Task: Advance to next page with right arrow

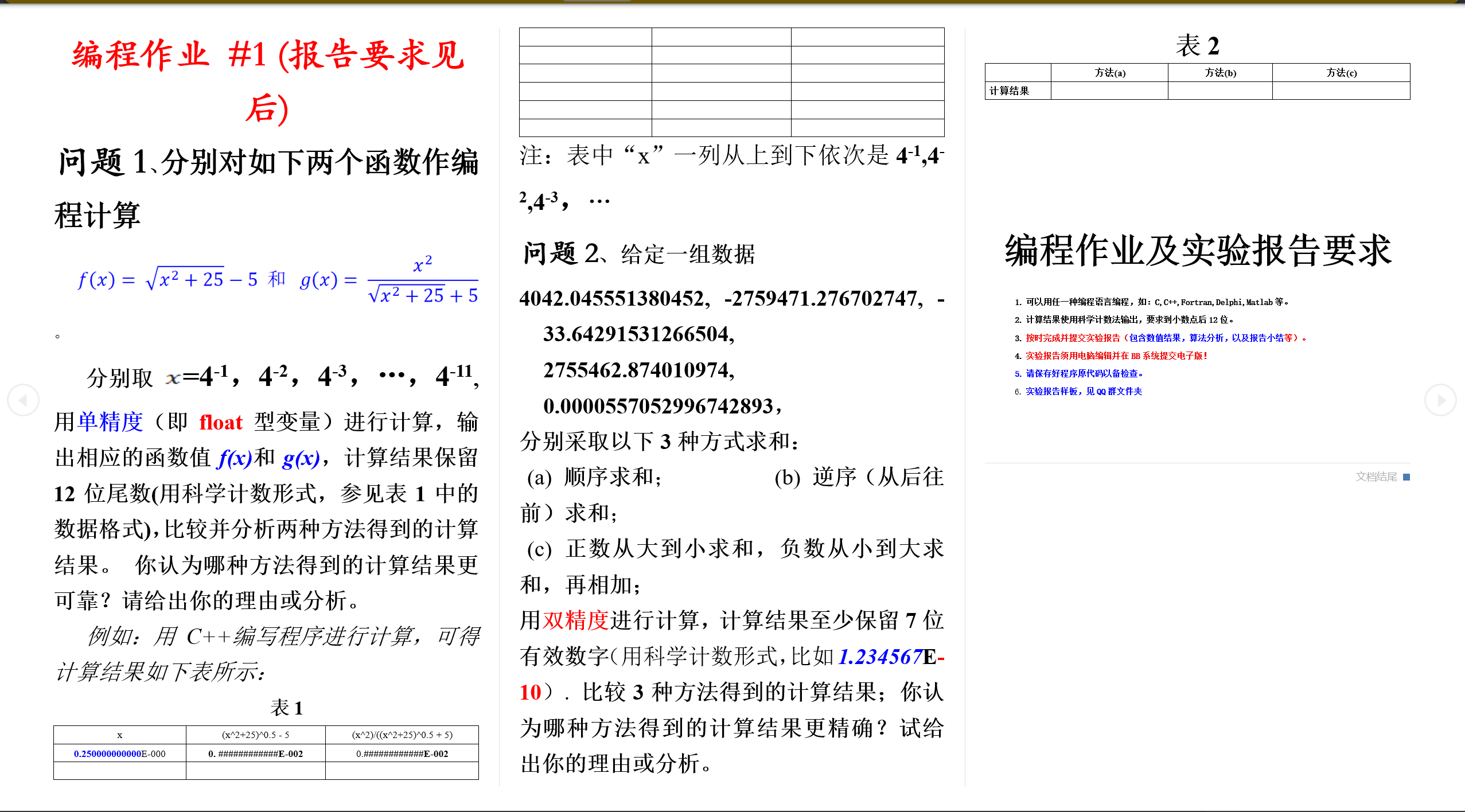Action: pos(1440,400)
